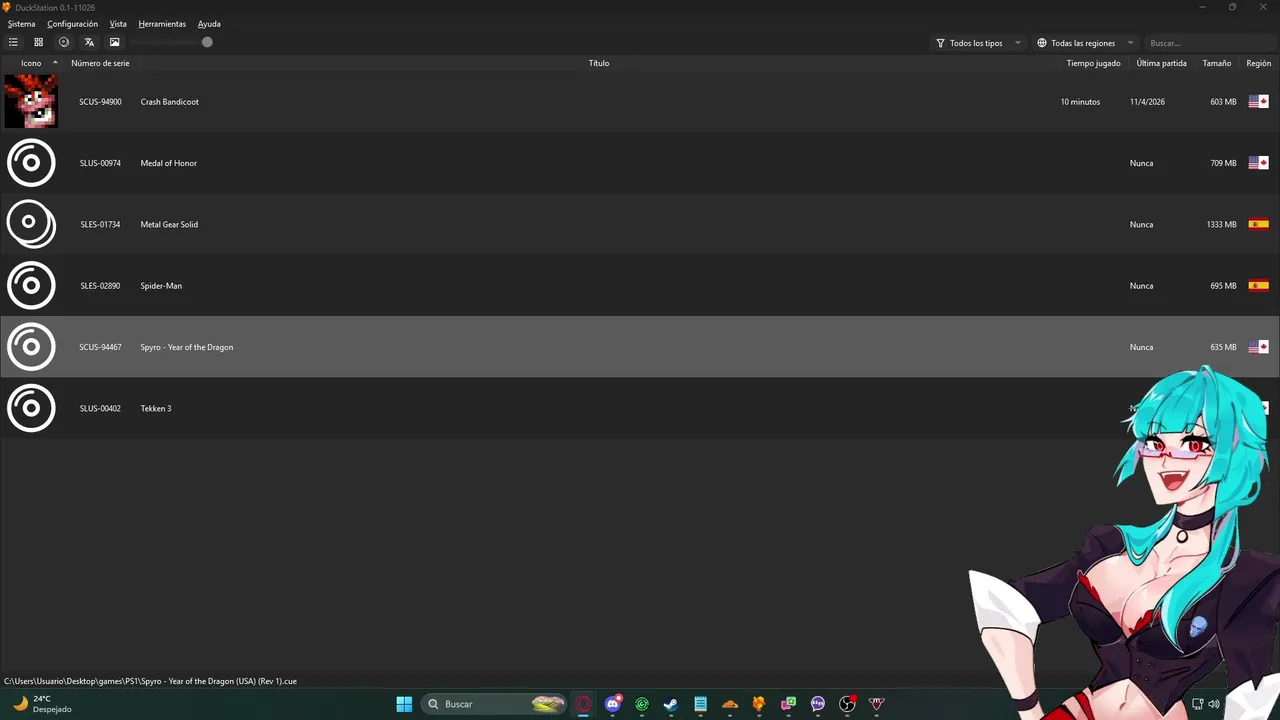Sort by Número de serie column
This screenshot has height=720, width=1280.
(x=100, y=63)
